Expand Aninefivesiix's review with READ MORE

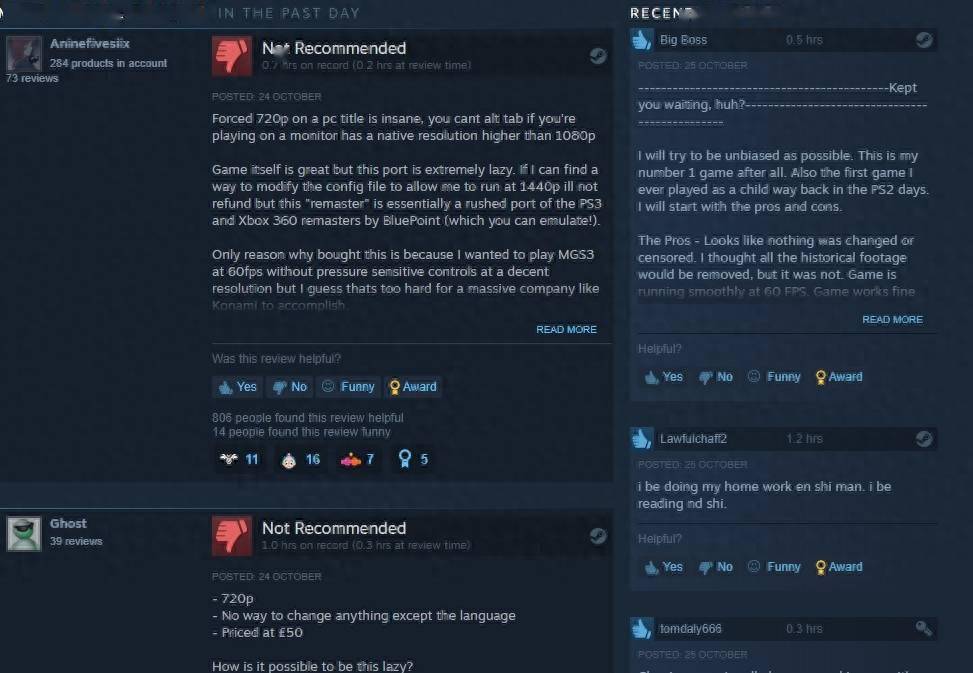[566, 329]
